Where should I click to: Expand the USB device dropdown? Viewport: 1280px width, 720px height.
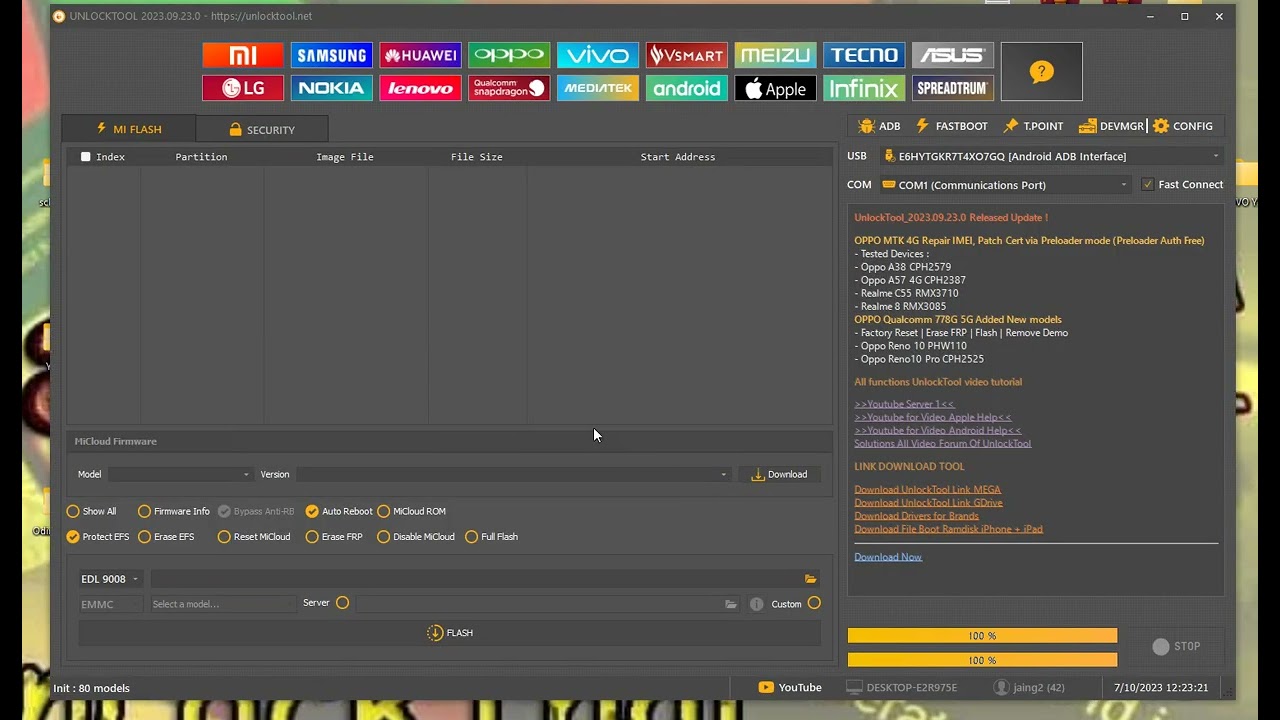[x=1215, y=157]
